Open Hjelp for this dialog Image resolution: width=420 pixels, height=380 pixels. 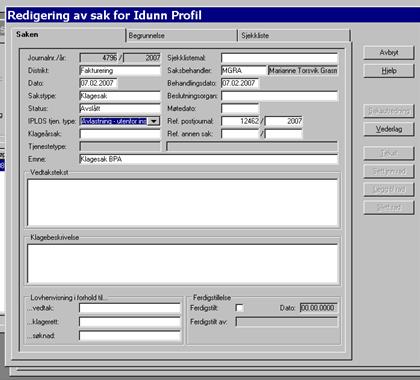(x=389, y=71)
